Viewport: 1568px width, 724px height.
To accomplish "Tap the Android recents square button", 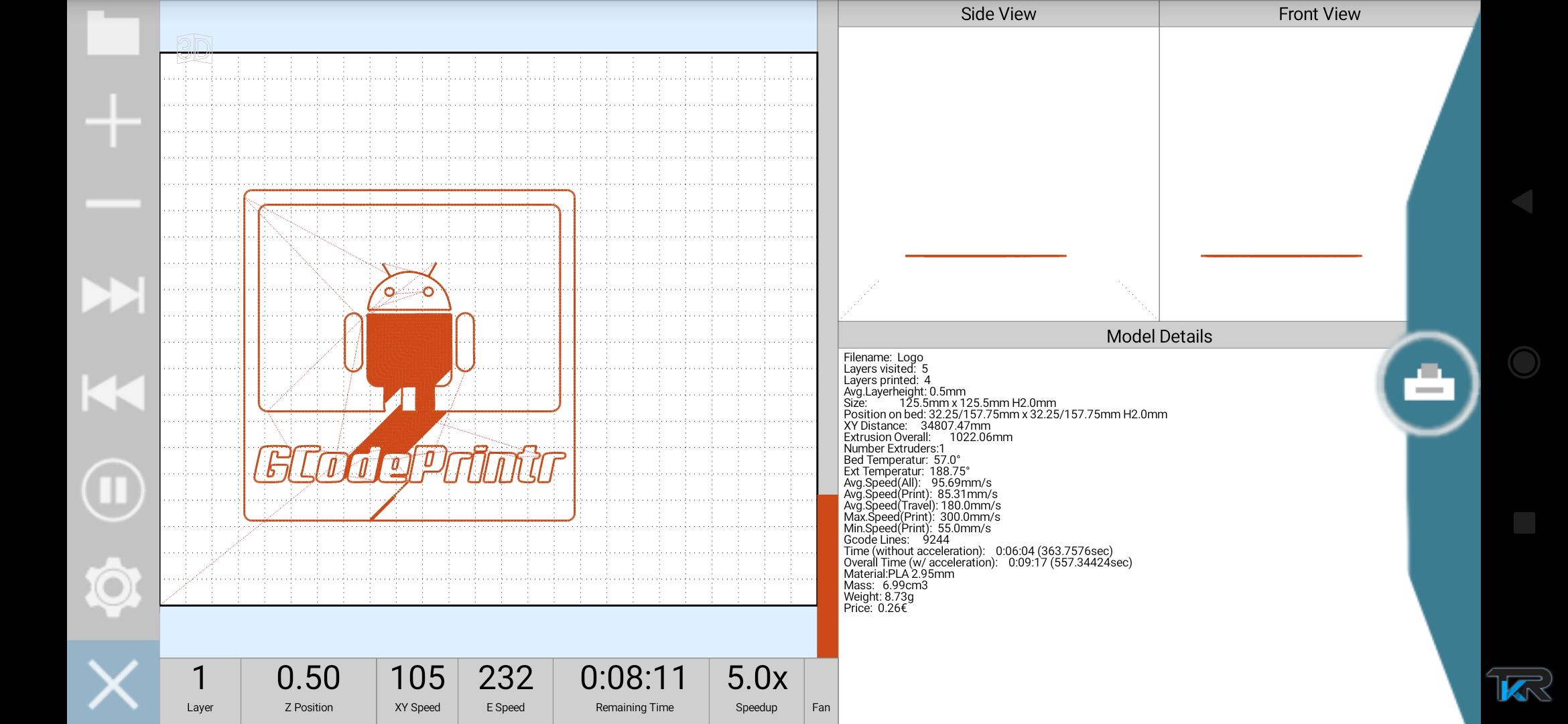I will (1524, 523).
